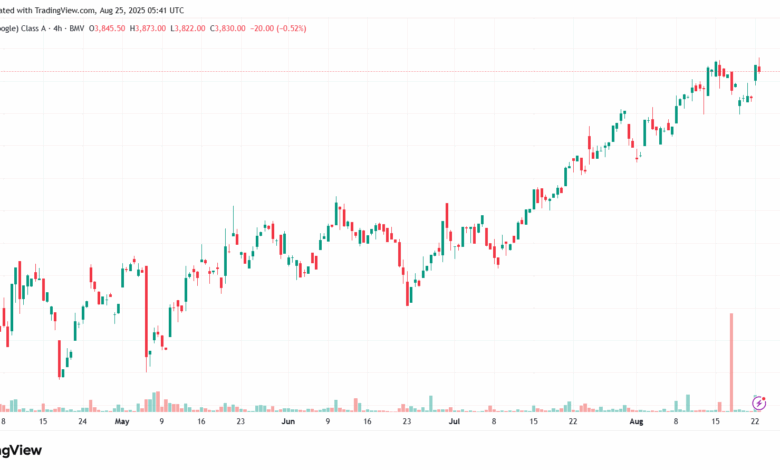Click the 22 date label right before Aug

(573, 421)
